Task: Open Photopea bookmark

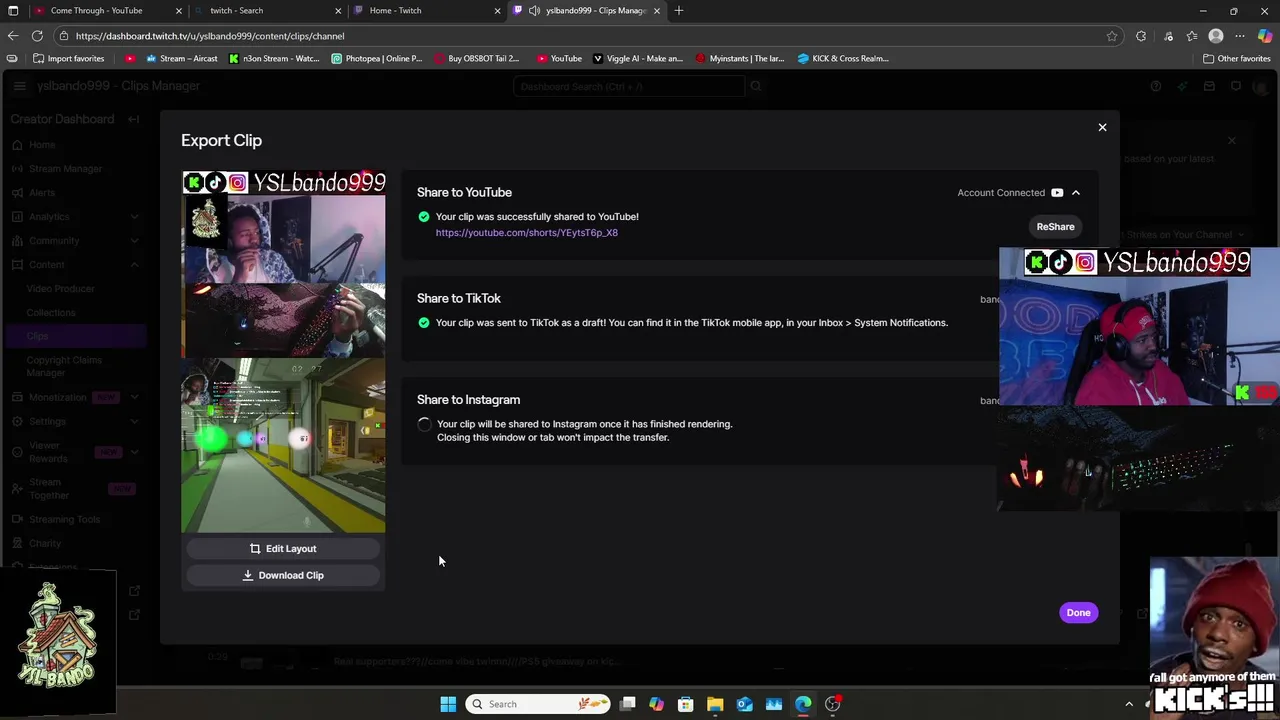Action: (x=376, y=58)
